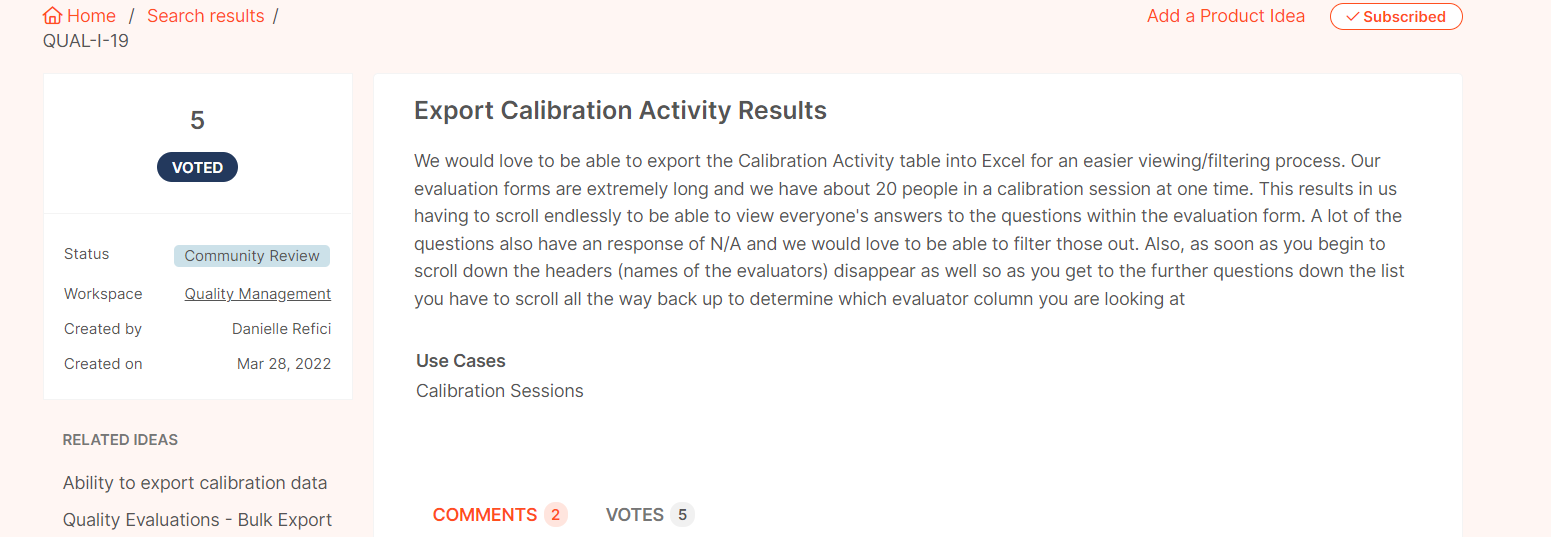Screen dimensions: 1551x537
Task: Click the comments count badge showing 2
Action: pos(556,515)
